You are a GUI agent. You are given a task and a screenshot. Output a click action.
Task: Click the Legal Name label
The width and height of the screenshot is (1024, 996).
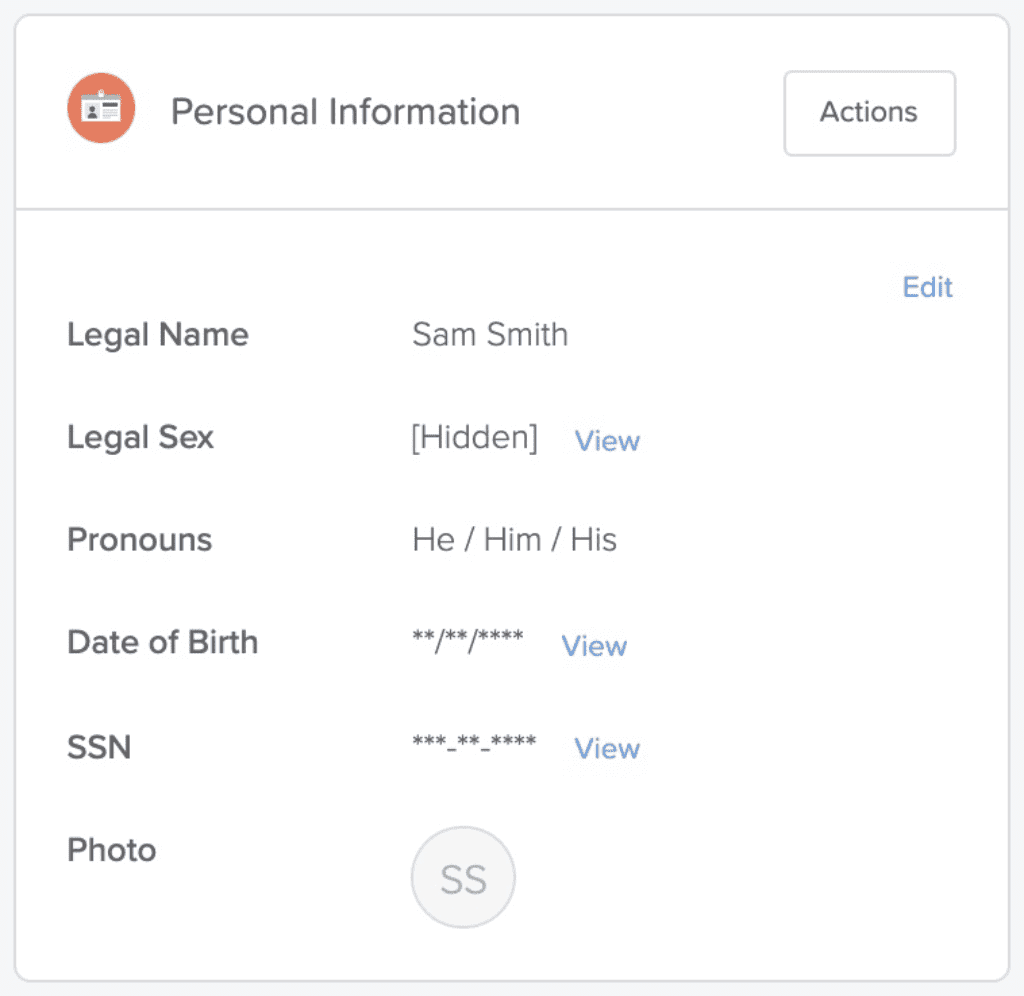pos(157,335)
